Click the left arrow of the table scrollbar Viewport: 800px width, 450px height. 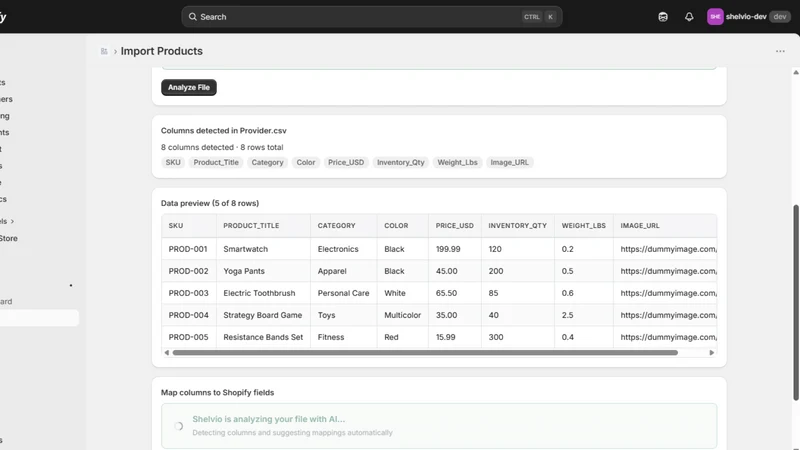[x=166, y=353]
